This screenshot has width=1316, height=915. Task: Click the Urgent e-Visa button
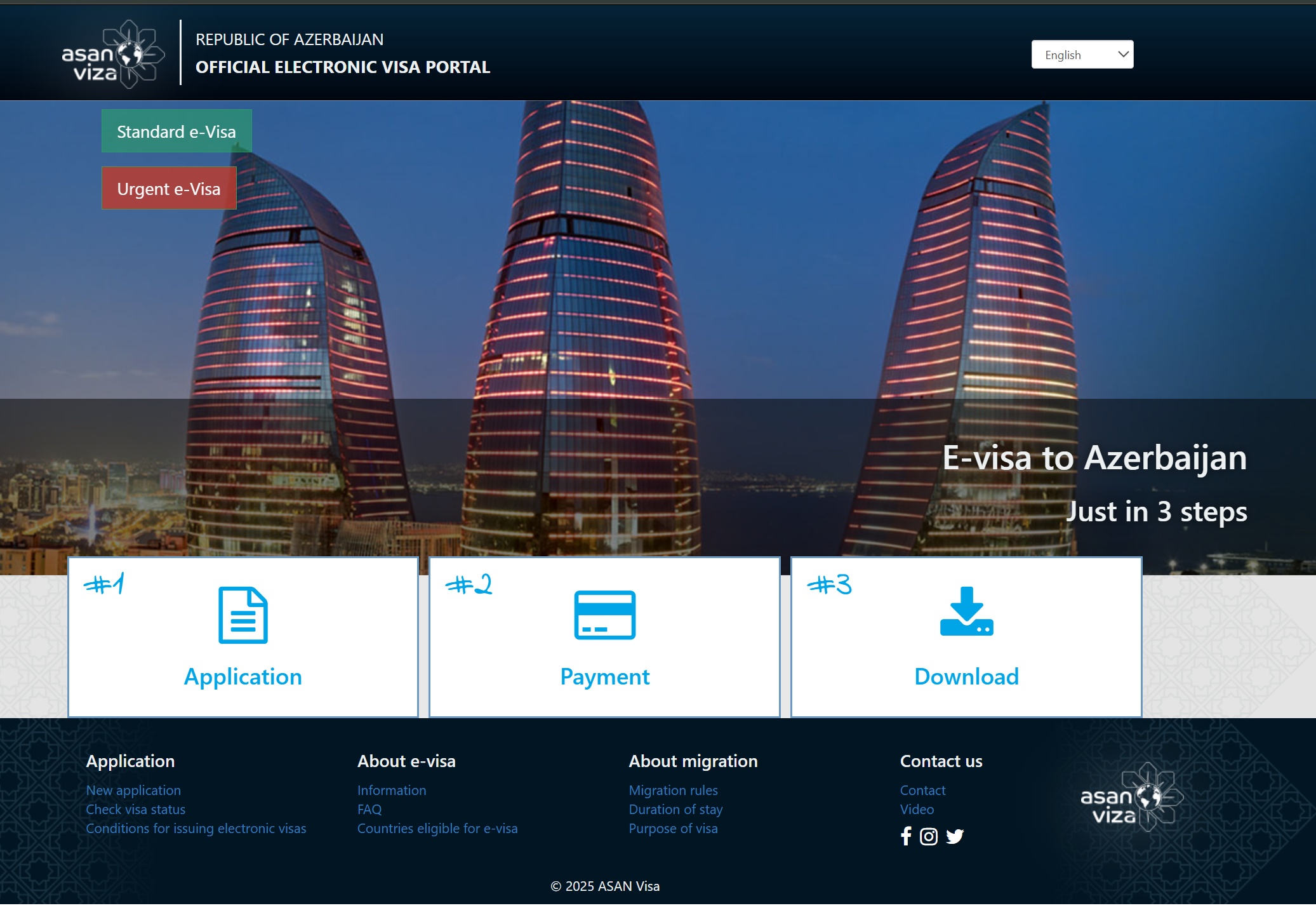coord(169,189)
